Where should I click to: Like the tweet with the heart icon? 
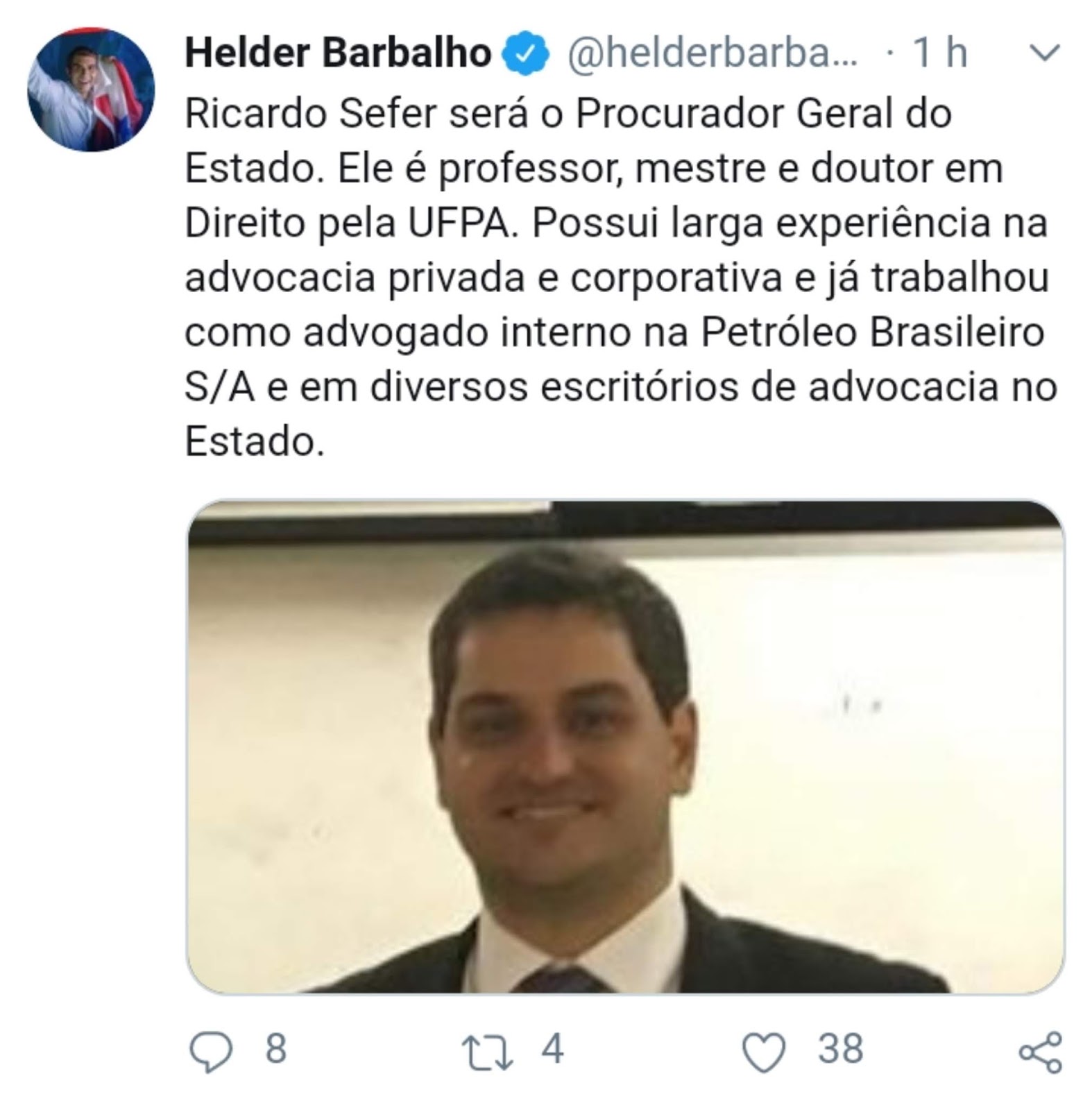pos(764,1052)
